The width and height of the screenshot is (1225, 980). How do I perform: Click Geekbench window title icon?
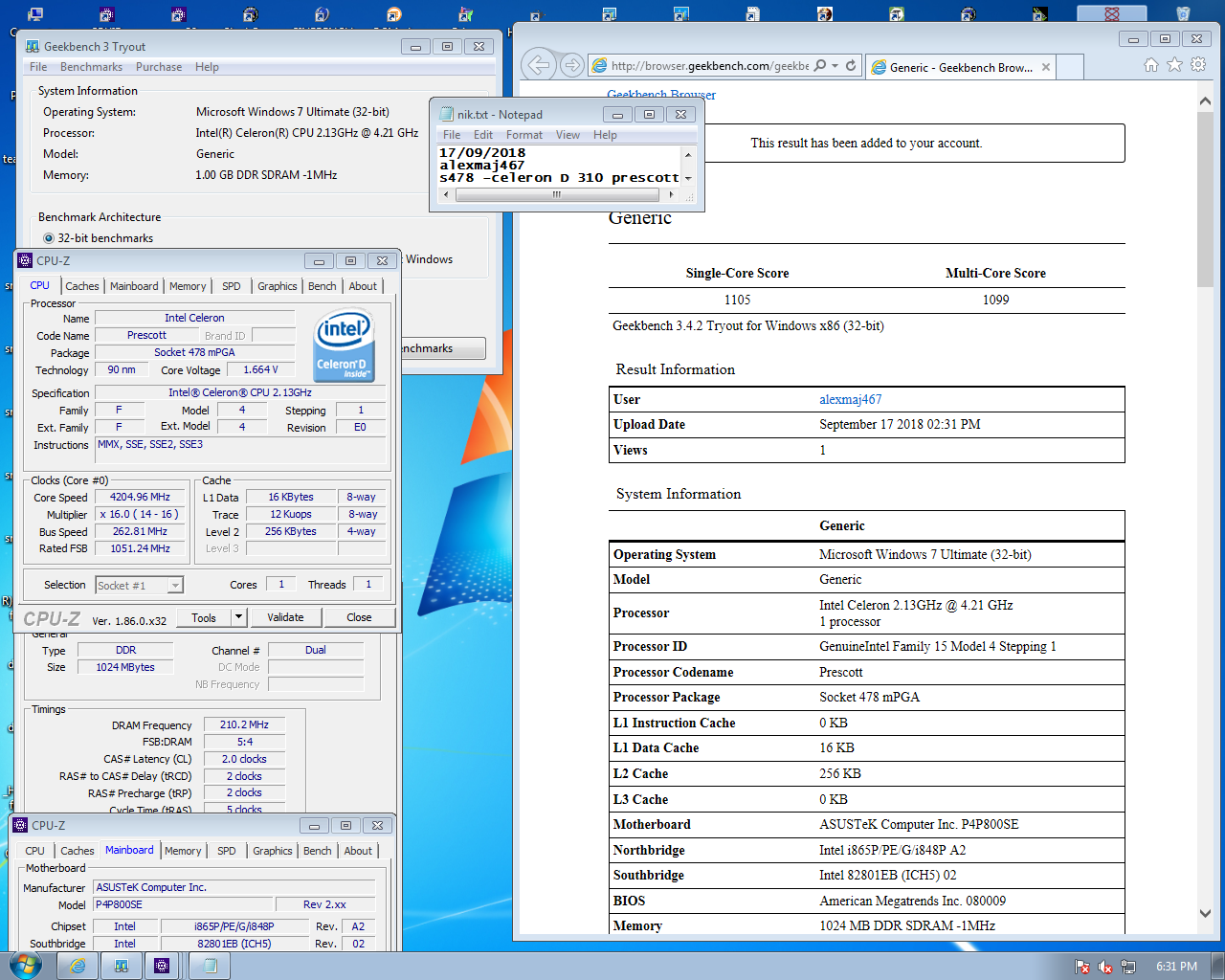tap(33, 46)
